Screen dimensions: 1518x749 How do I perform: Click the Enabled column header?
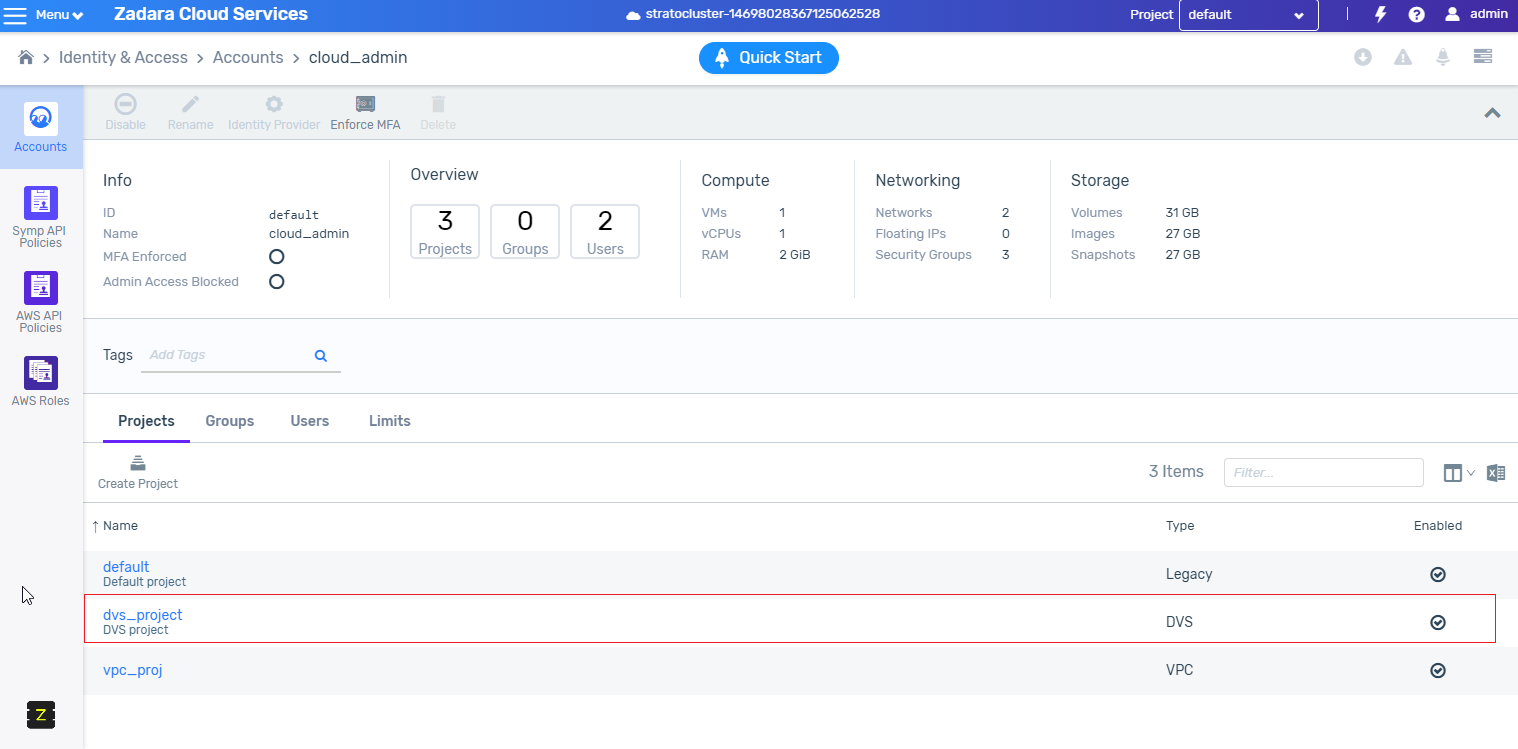[x=1438, y=525]
